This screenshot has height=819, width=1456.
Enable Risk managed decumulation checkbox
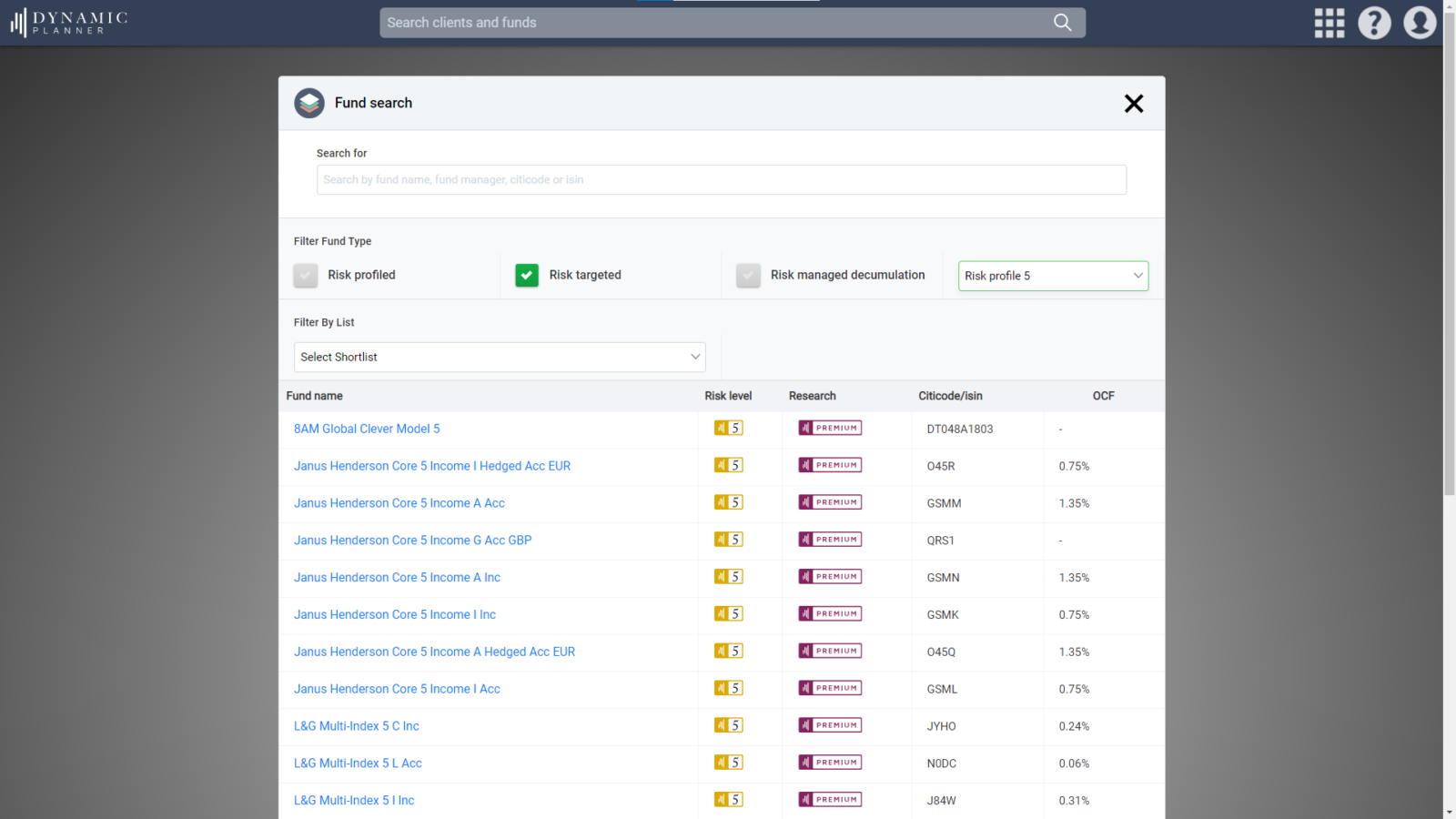tap(748, 275)
